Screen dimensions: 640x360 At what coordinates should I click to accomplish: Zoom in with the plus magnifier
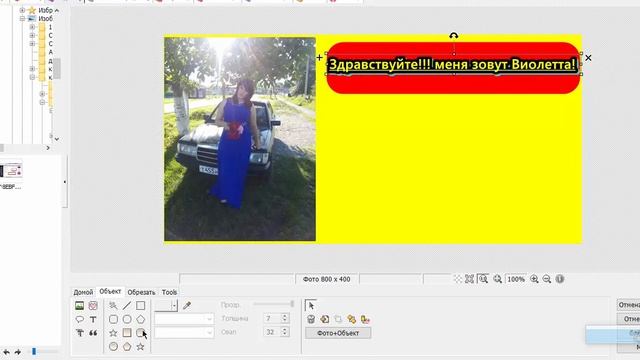(534, 279)
